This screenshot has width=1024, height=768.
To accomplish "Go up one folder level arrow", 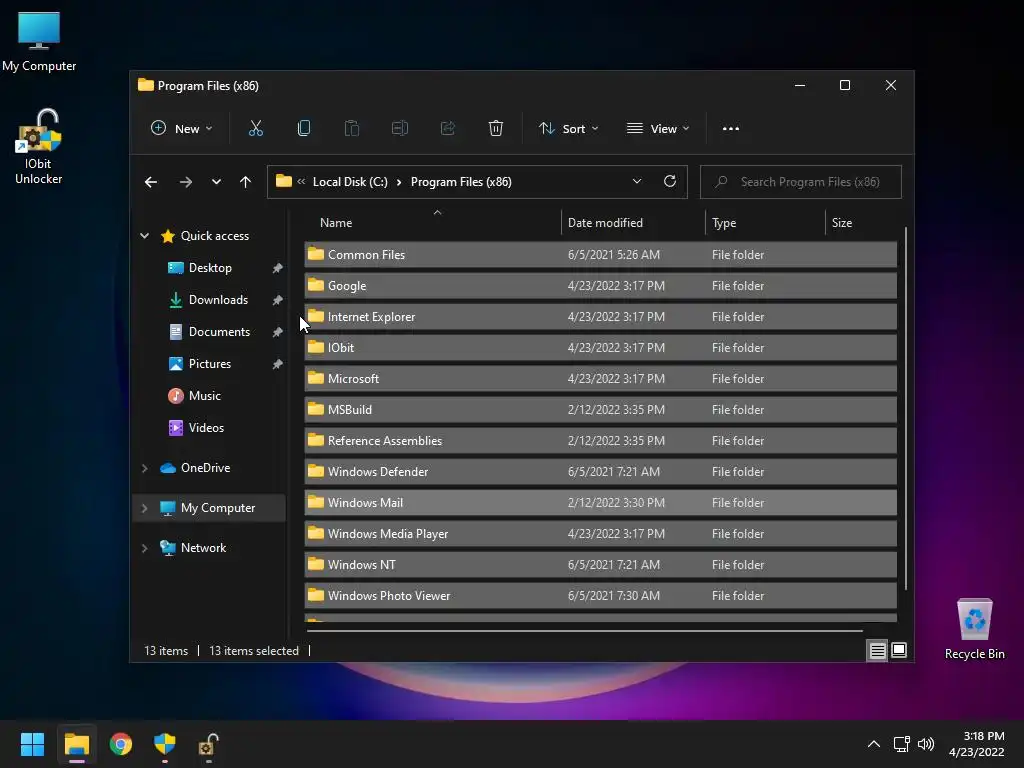I will point(245,182).
